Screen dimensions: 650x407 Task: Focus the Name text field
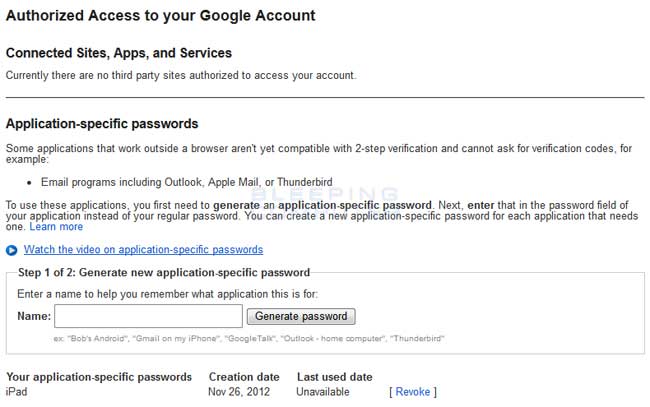(148, 316)
